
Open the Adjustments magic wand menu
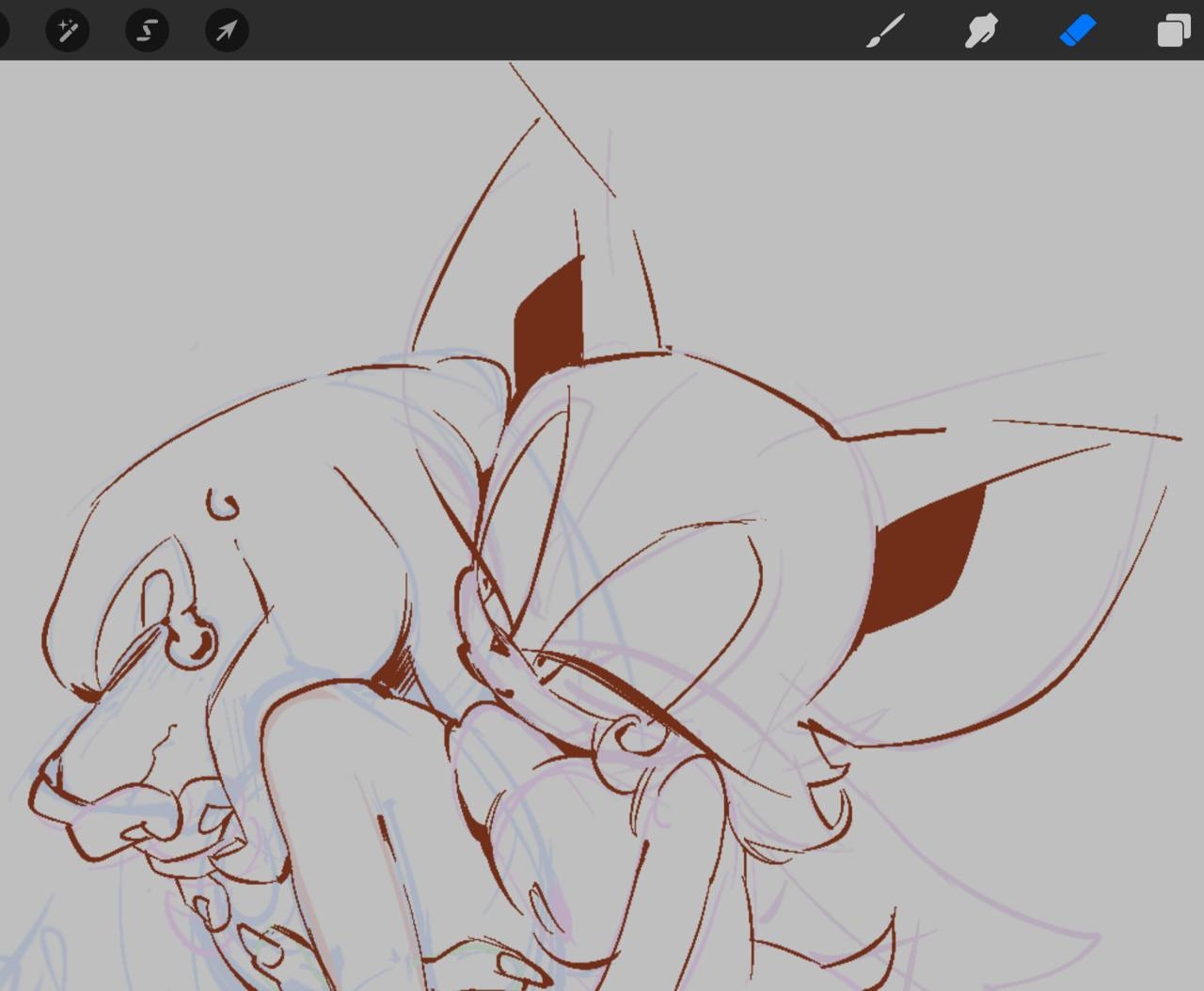[x=68, y=31]
